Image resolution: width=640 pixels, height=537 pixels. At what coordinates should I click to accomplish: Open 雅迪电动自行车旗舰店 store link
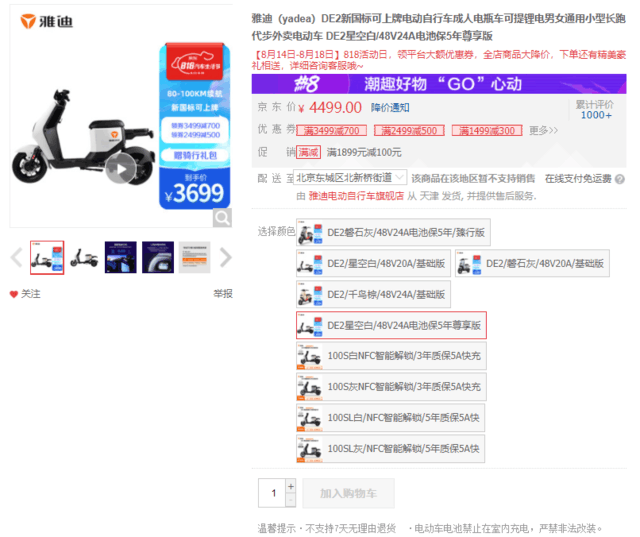356,196
